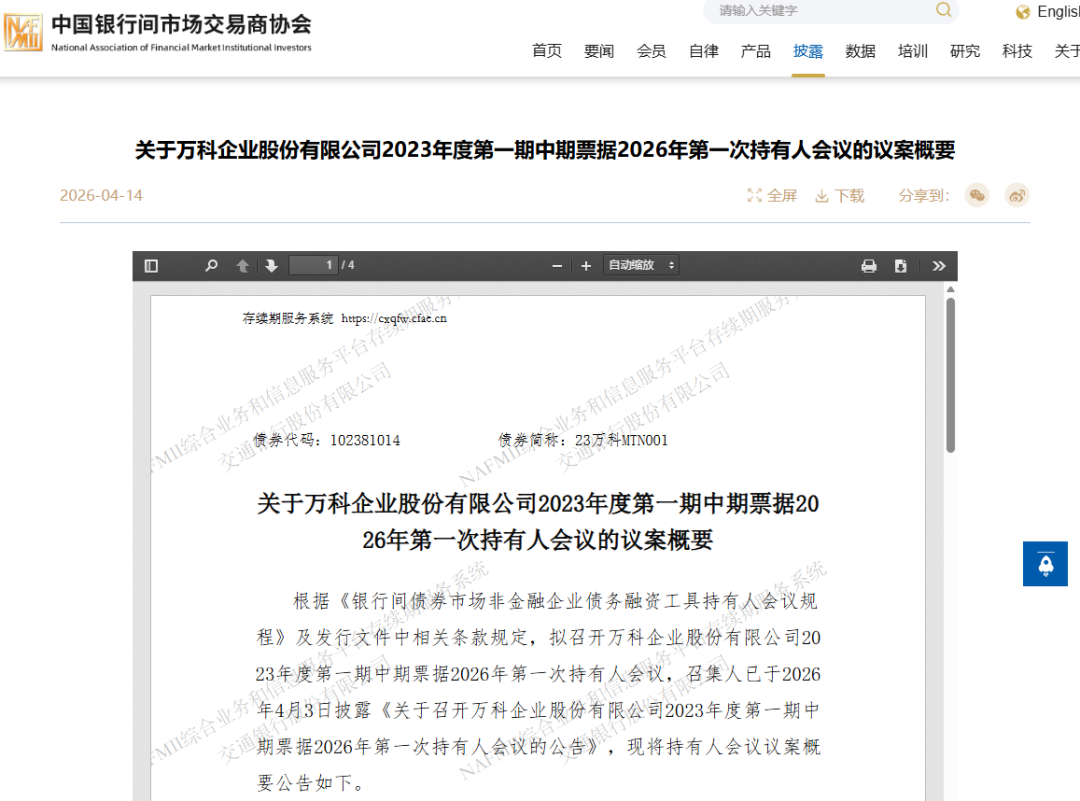Click the page number input field

pos(313,265)
